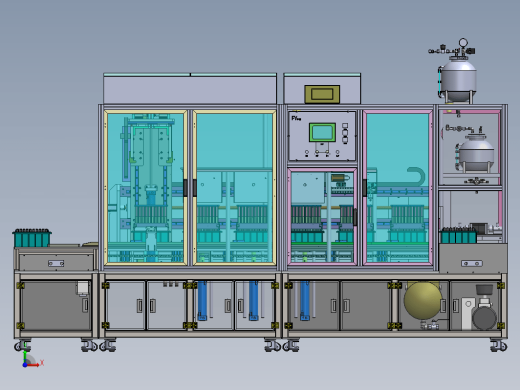
Task: Select the yellow display window on top housing
Action: coord(322,94)
